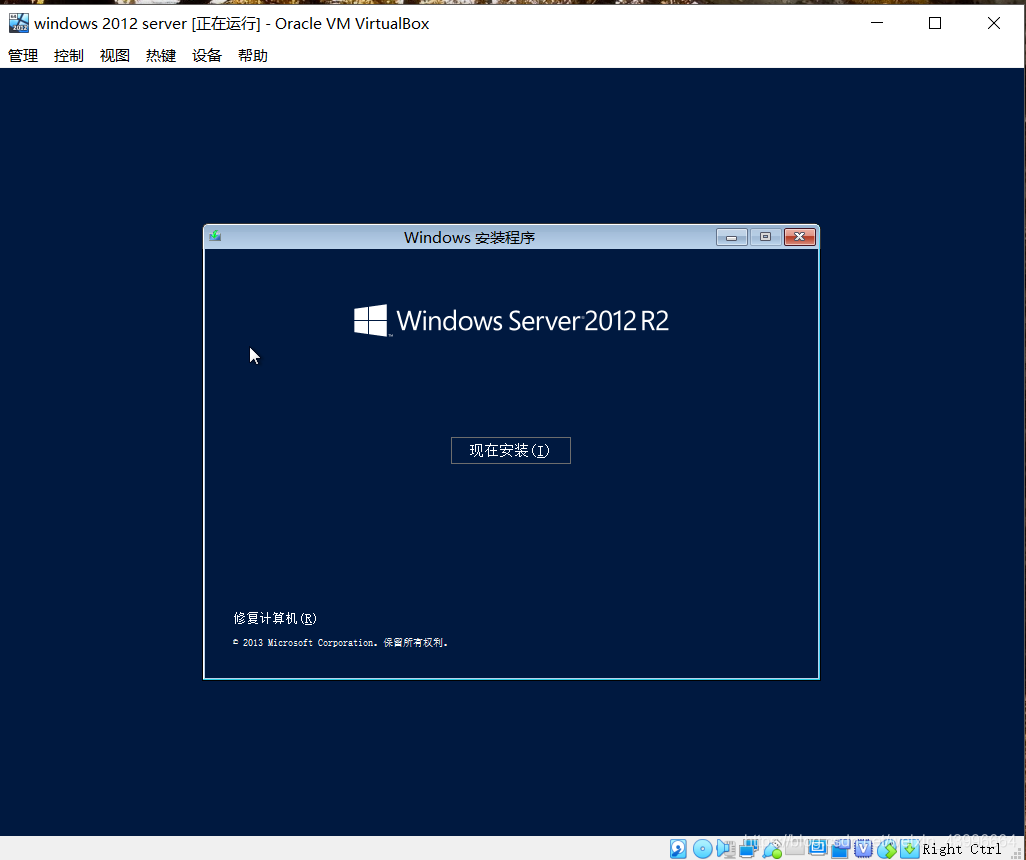Click the 2013 Microsoft Corporation copyright text
This screenshot has width=1026, height=860.
pyautogui.click(x=340, y=643)
